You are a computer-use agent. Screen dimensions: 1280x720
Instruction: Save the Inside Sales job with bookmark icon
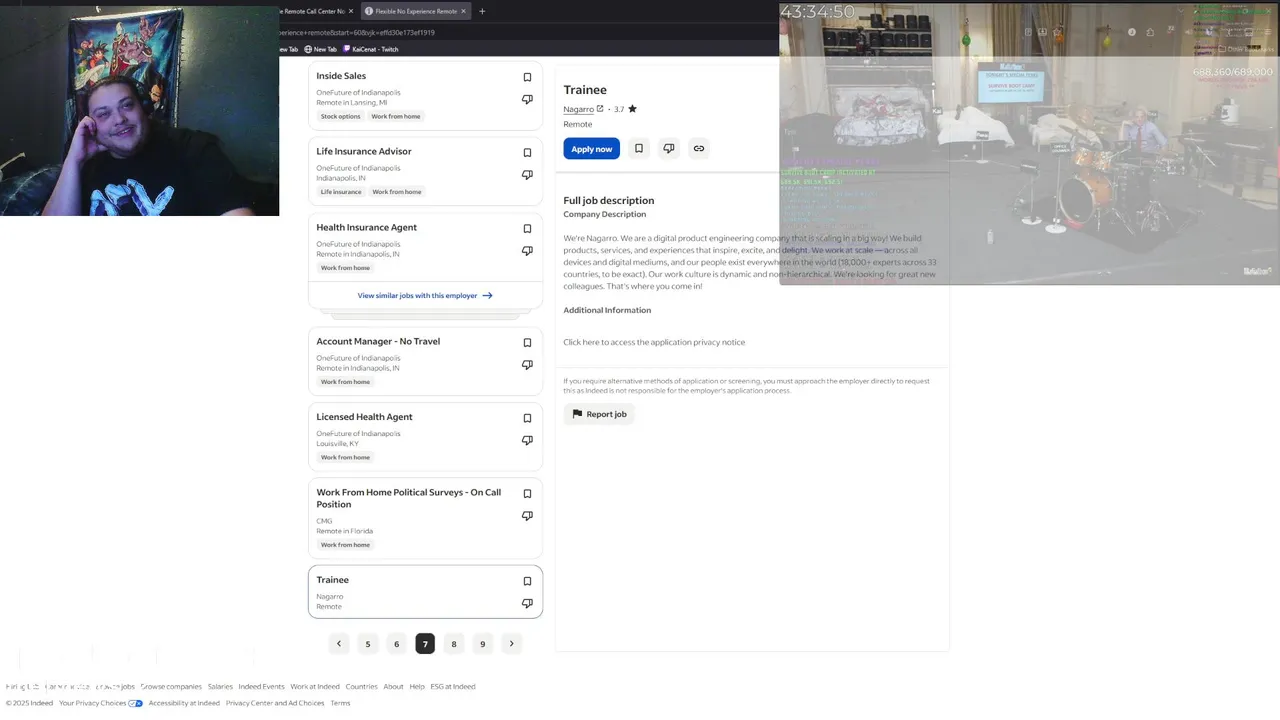[x=527, y=77]
